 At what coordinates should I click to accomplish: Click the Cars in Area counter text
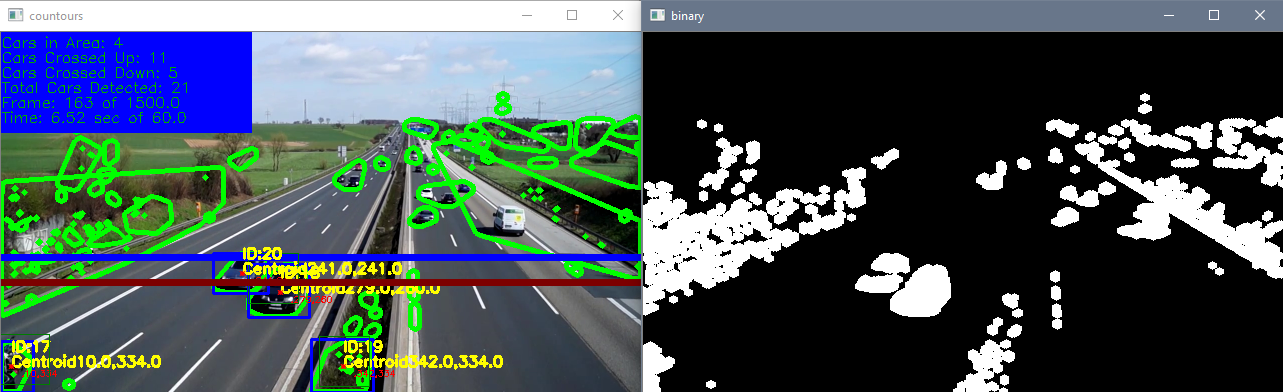pyautogui.click(x=63, y=43)
